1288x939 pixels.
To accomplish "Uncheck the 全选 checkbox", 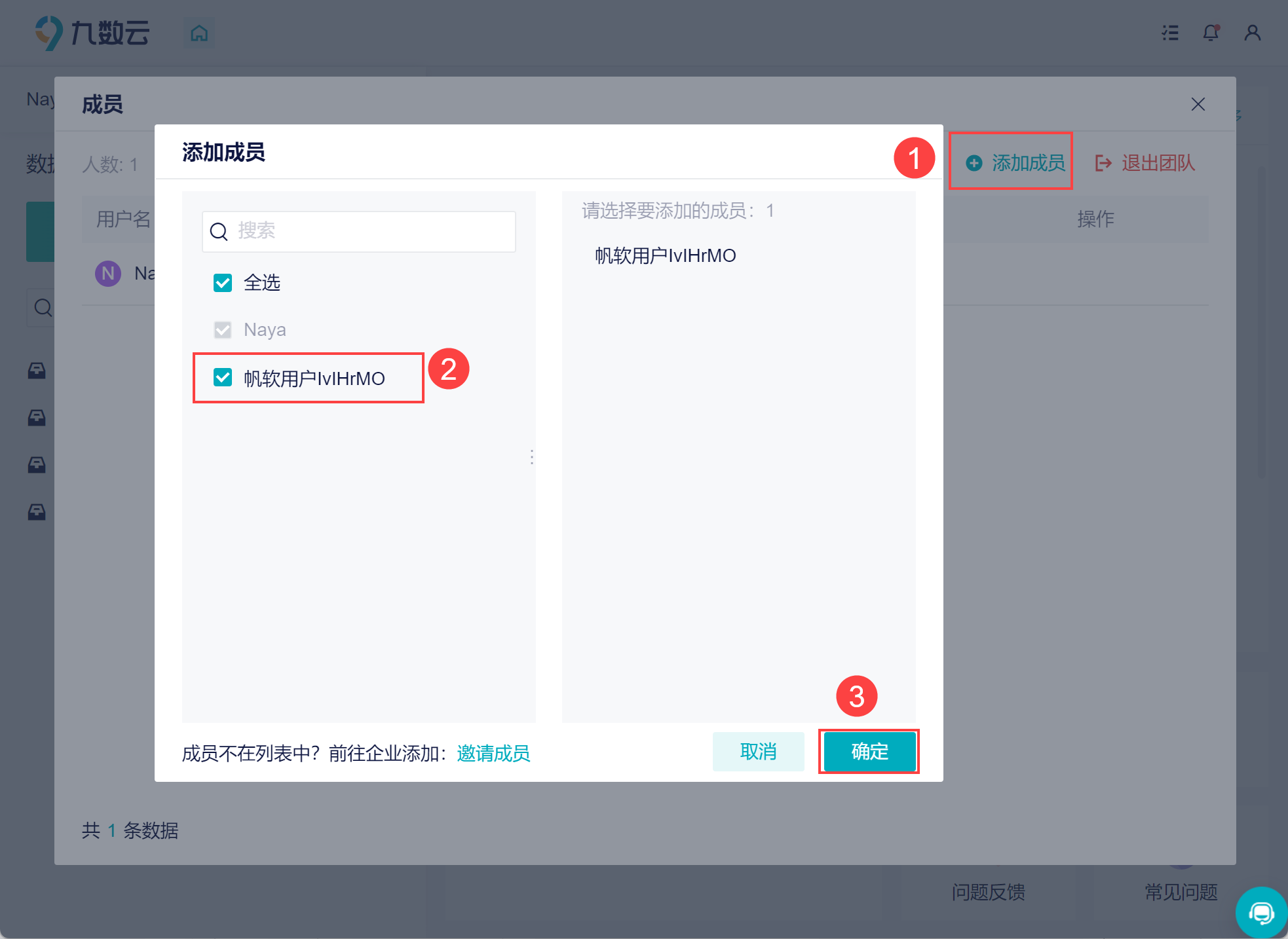I will click(x=223, y=283).
